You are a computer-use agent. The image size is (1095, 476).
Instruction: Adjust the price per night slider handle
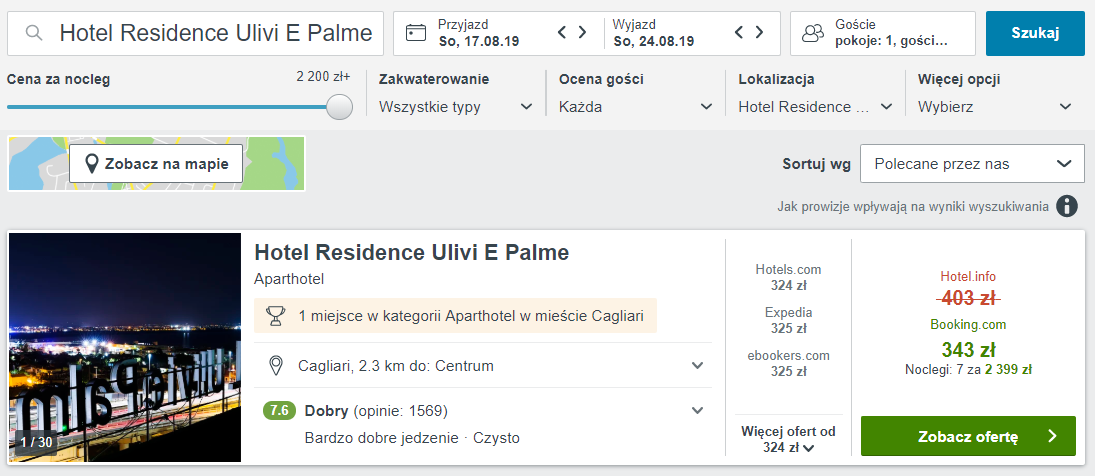tap(340, 107)
